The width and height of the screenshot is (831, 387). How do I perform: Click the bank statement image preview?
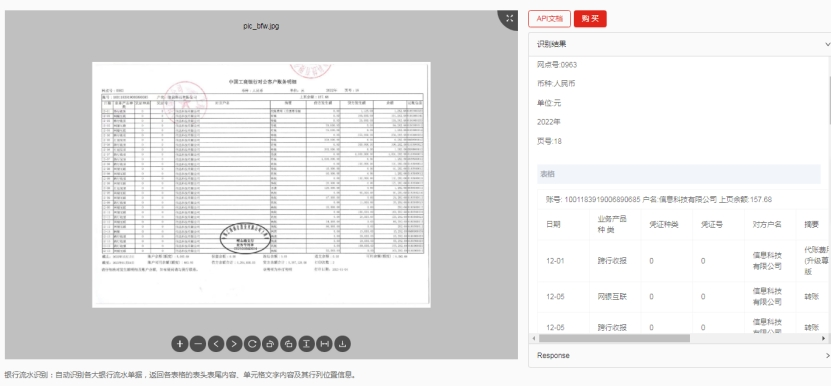[x=261, y=184]
